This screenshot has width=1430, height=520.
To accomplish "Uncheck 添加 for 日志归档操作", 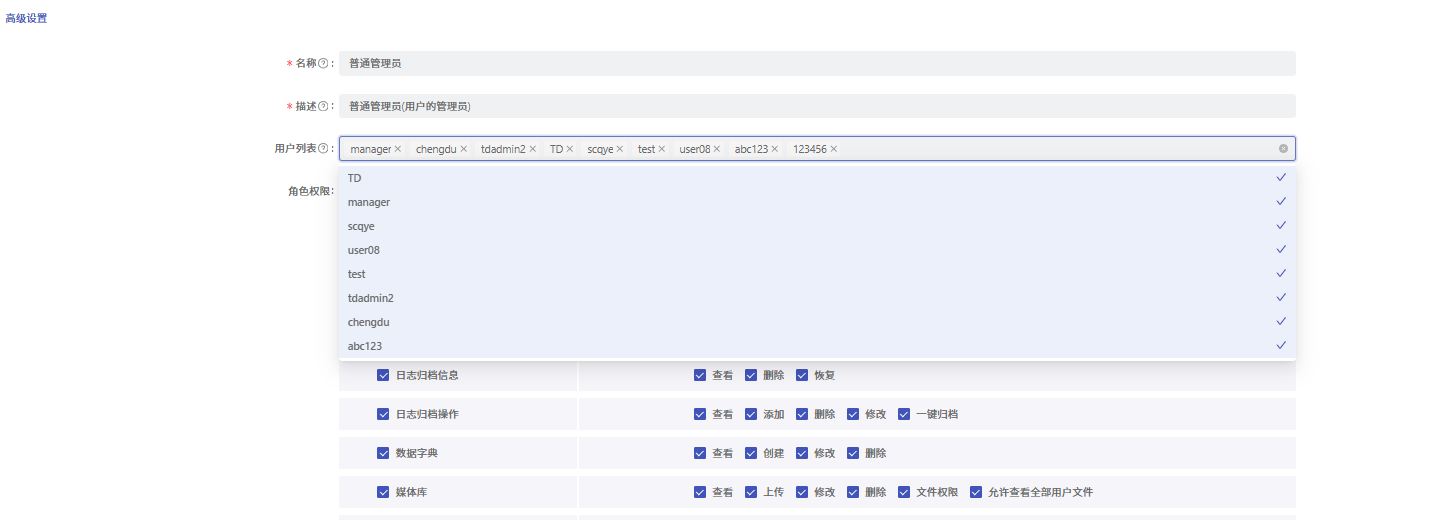I will 751,414.
